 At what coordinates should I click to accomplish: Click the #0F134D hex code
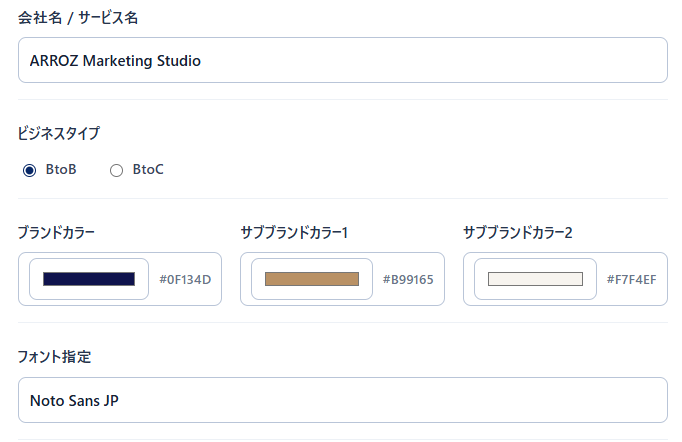[x=185, y=279]
